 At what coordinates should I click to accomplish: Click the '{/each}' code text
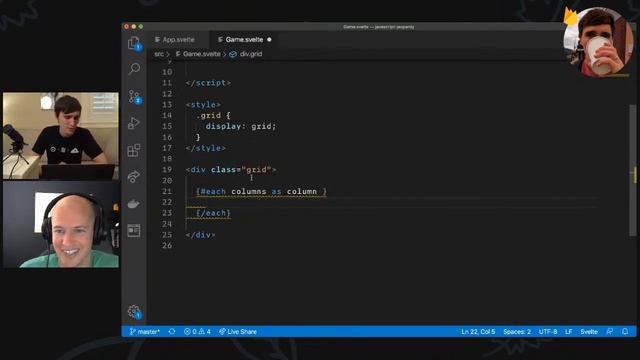pyautogui.click(x=213, y=213)
